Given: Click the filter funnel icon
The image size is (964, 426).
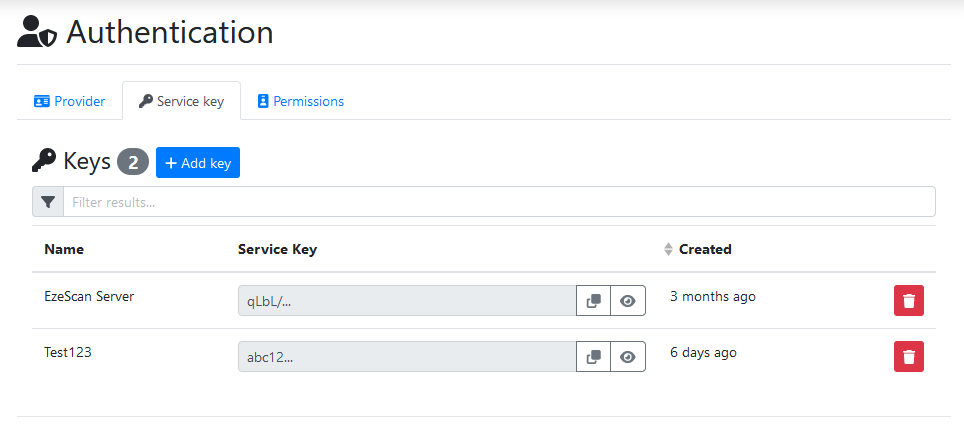Looking at the screenshot, I should (x=48, y=202).
